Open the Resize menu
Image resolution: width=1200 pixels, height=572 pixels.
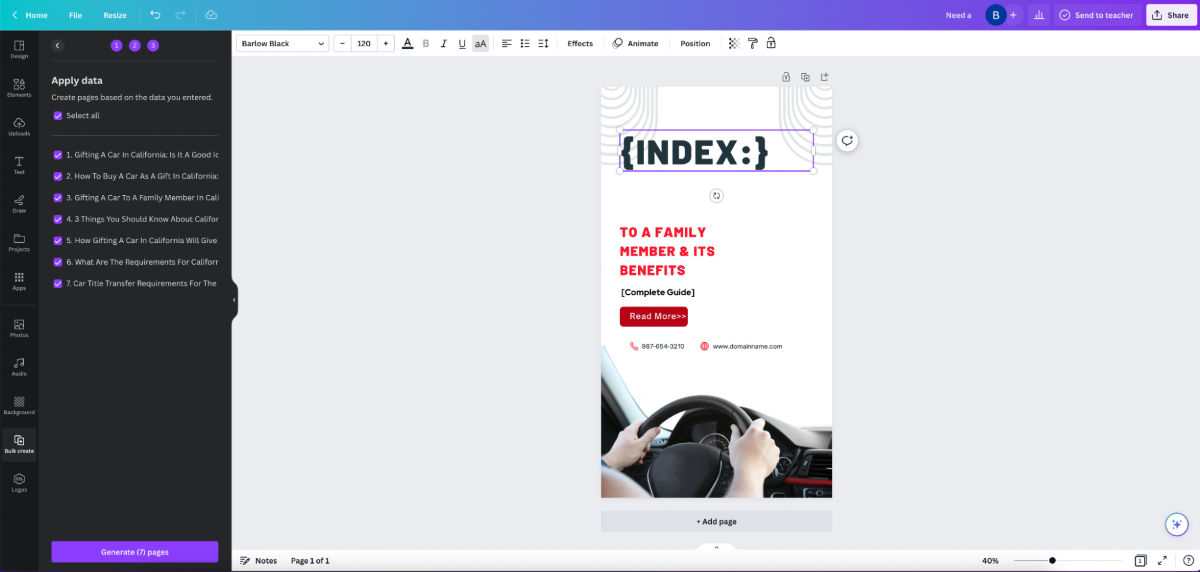pos(115,15)
